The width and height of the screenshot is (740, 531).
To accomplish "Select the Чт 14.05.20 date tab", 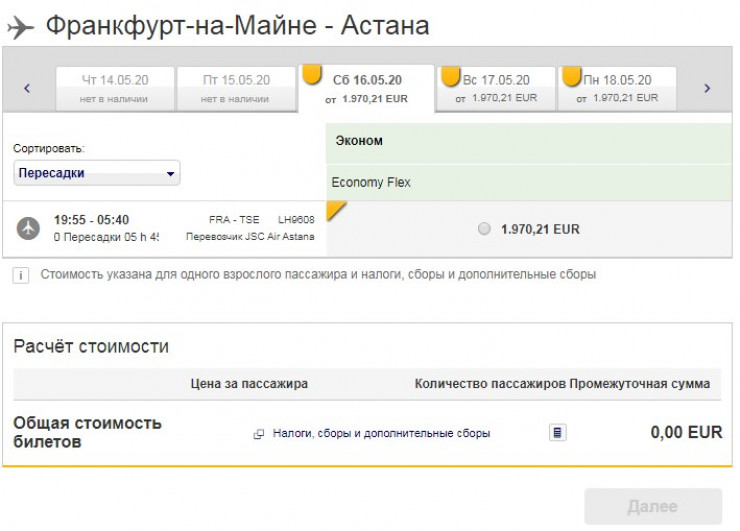I will 114,88.
